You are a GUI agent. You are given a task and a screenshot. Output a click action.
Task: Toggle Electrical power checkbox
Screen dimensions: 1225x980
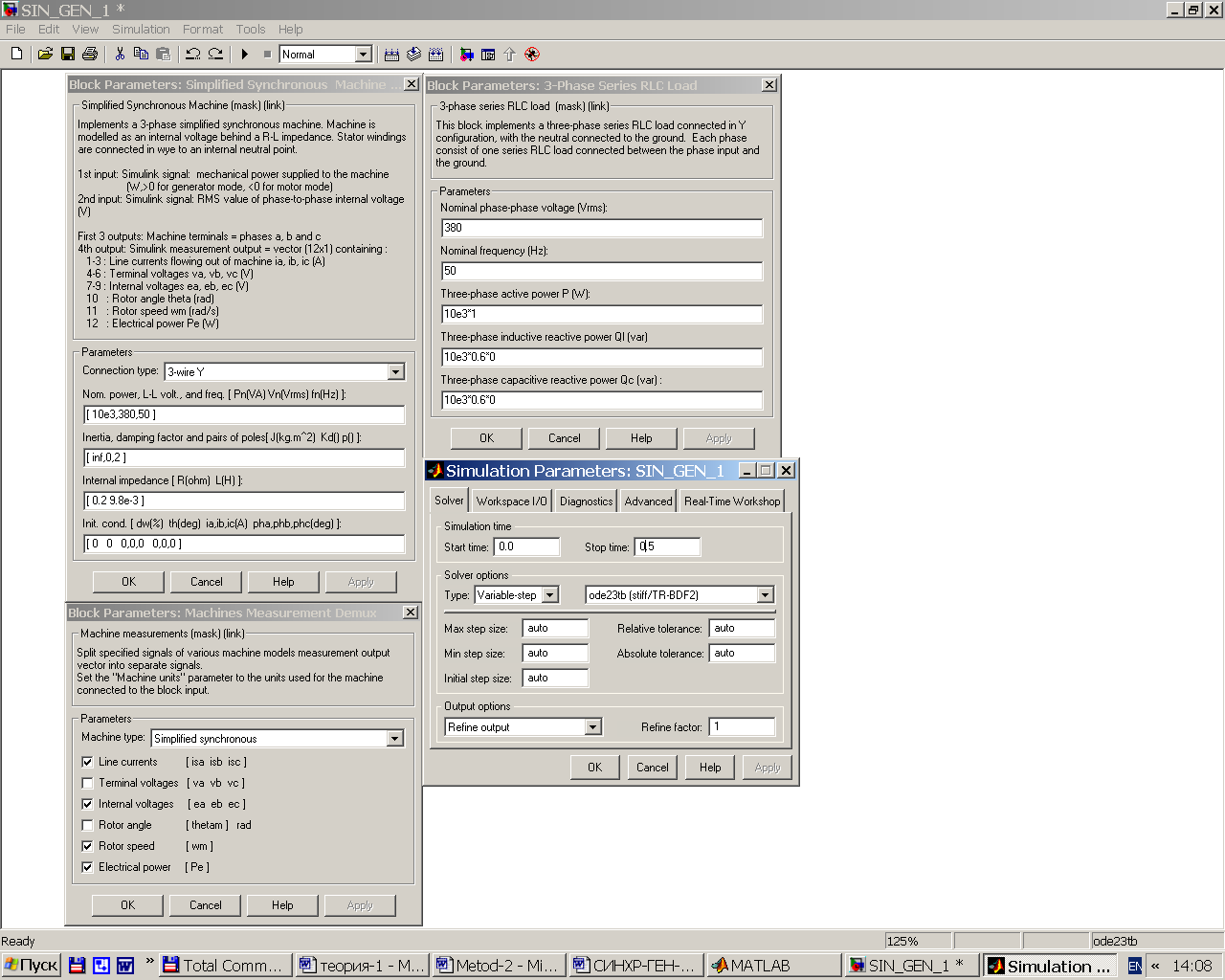click(x=87, y=867)
